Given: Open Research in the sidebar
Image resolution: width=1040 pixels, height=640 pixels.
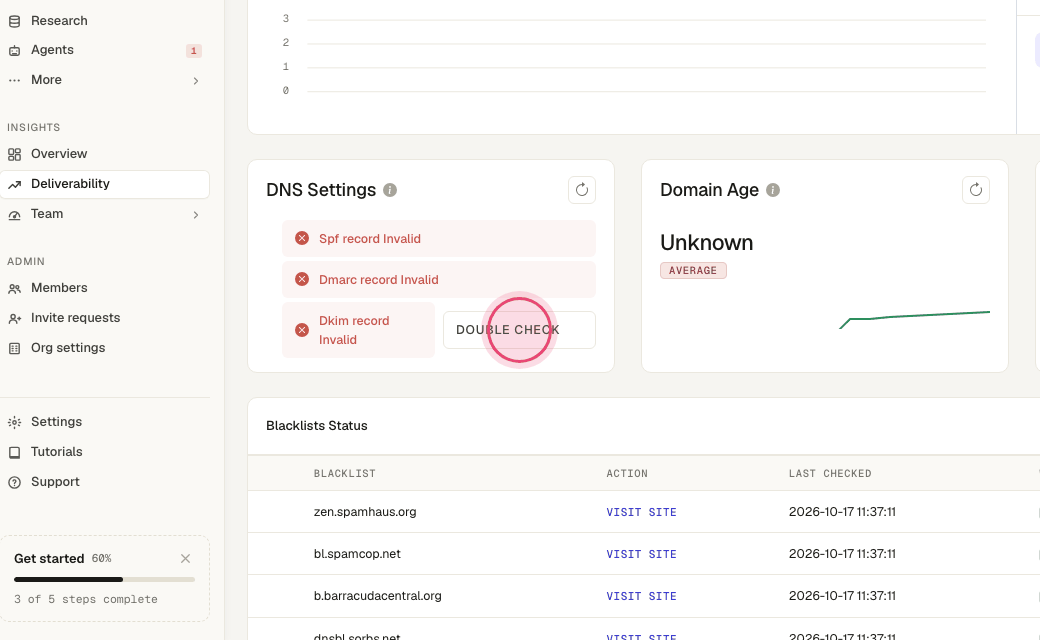Looking at the screenshot, I should tap(59, 21).
